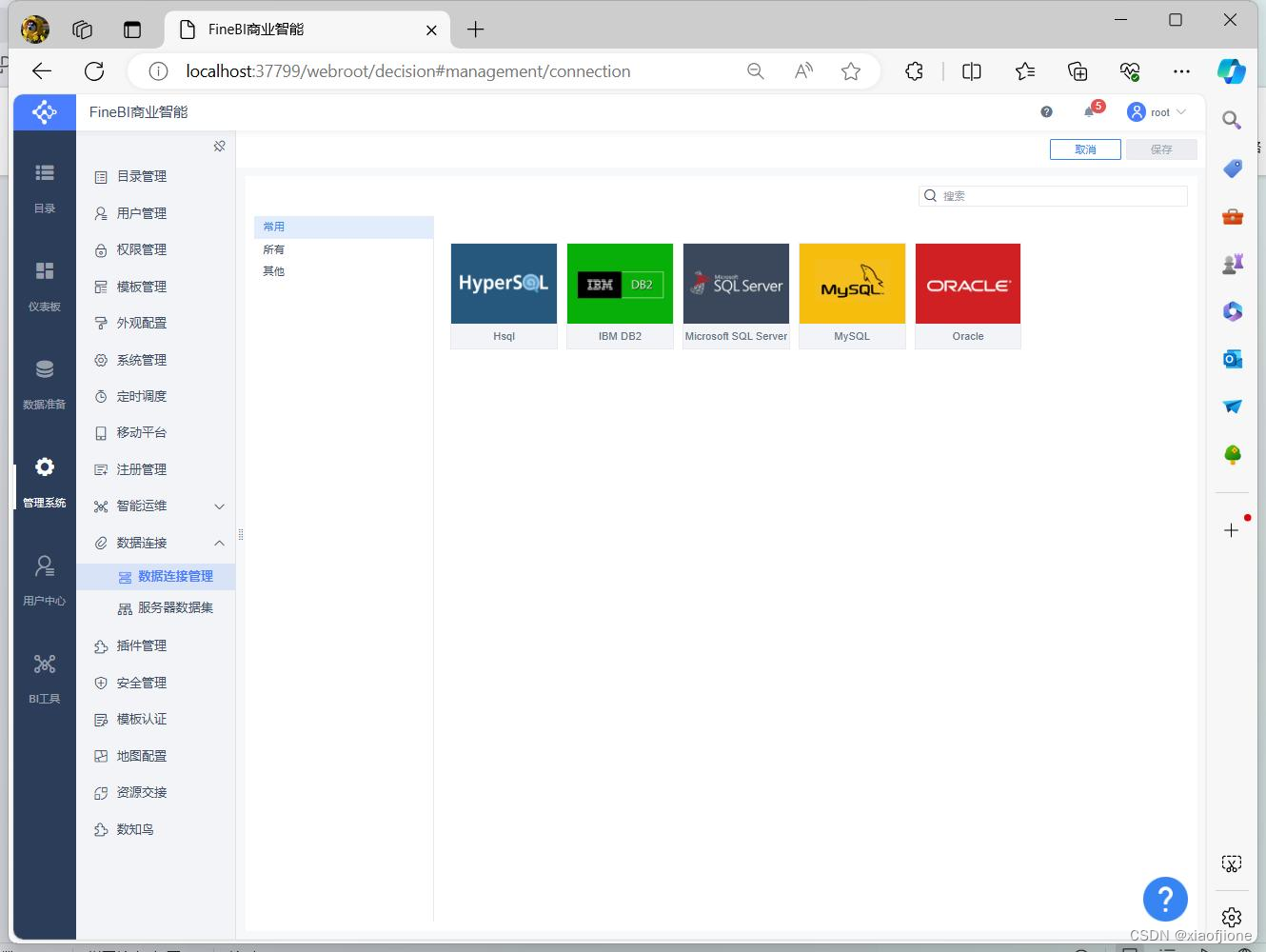Open browser essentials heart icon
Screen dimensions: 1266x952
[1130, 71]
